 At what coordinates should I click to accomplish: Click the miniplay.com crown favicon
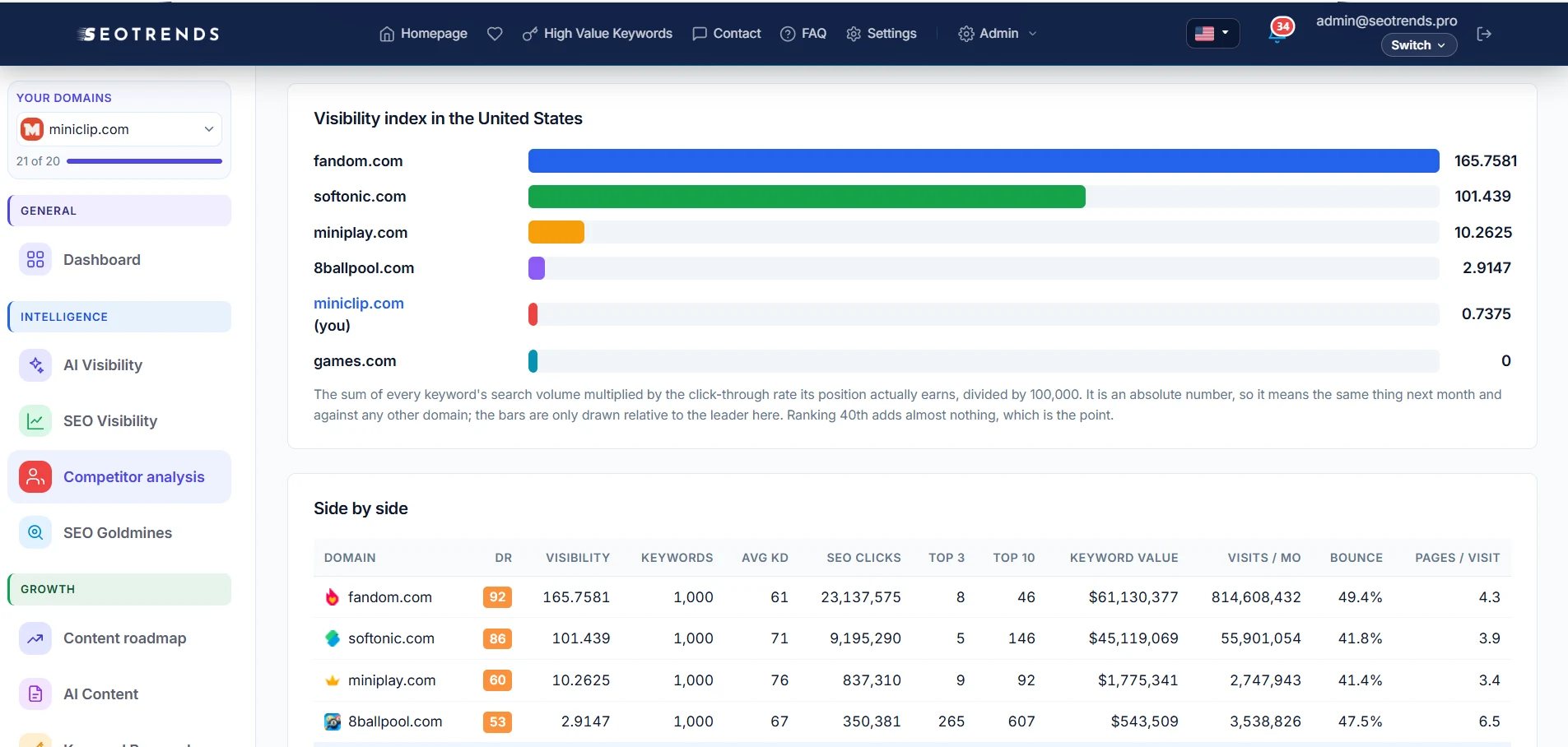coord(333,680)
